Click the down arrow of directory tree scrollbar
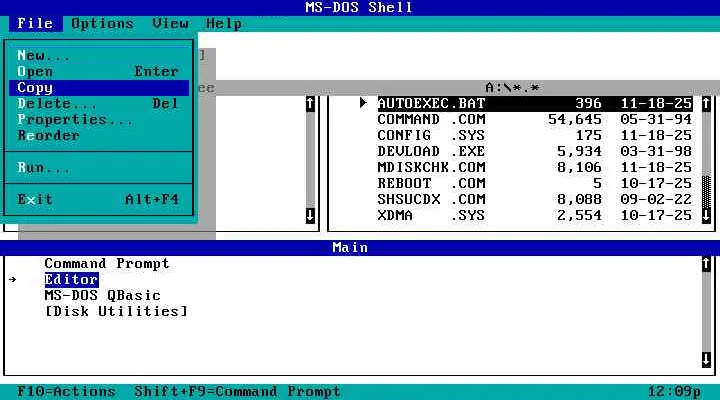The width and height of the screenshot is (720, 400). point(310,215)
